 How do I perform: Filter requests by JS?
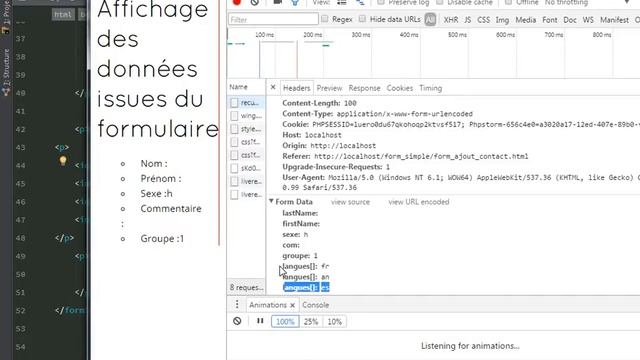click(x=467, y=20)
